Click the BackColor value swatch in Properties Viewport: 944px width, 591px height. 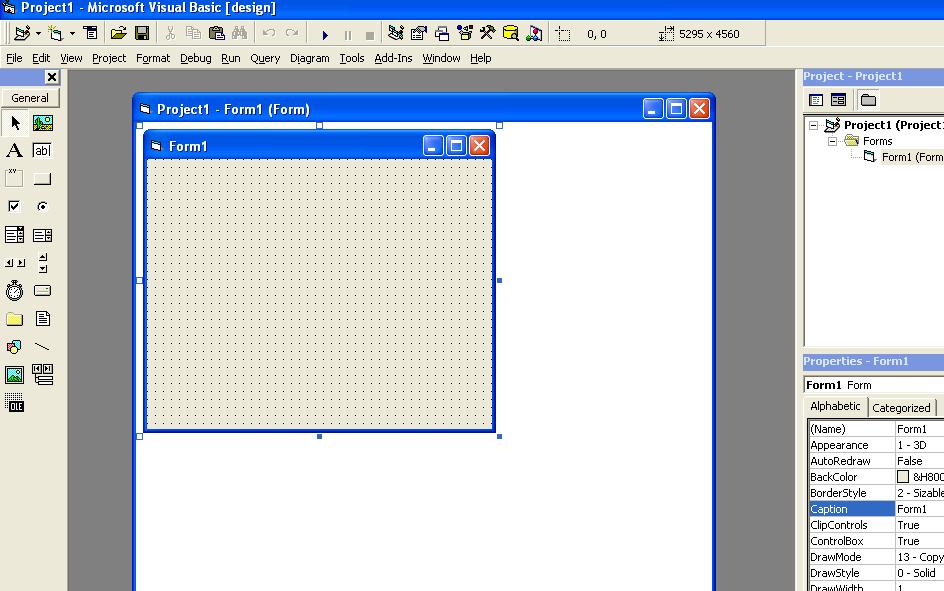pyautogui.click(x=903, y=477)
